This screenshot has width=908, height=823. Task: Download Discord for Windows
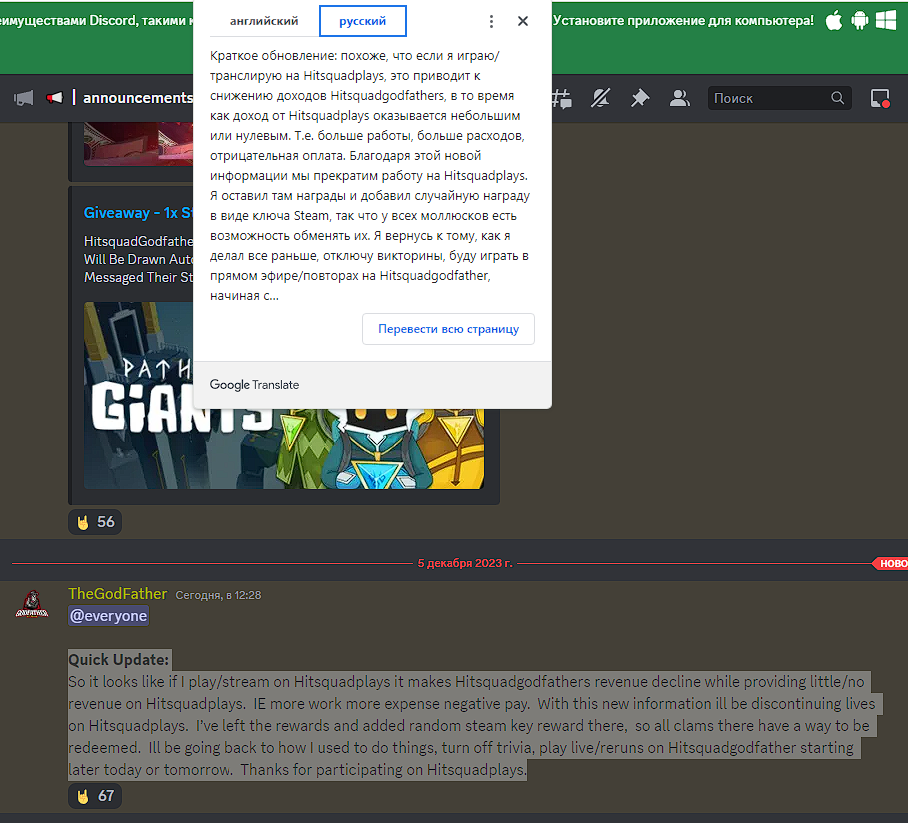coord(886,21)
